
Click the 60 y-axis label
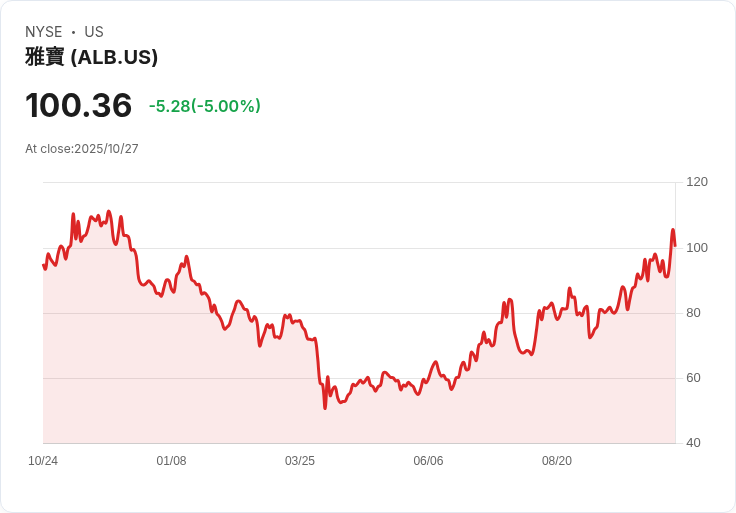click(694, 378)
